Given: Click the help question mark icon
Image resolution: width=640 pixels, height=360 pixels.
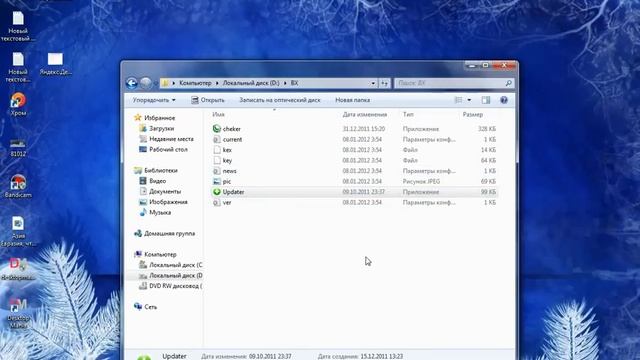Looking at the screenshot, I should pos(504,100).
